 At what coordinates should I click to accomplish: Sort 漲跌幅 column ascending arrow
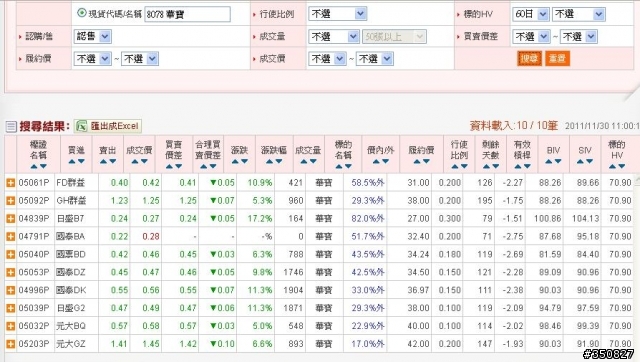tap(269, 162)
